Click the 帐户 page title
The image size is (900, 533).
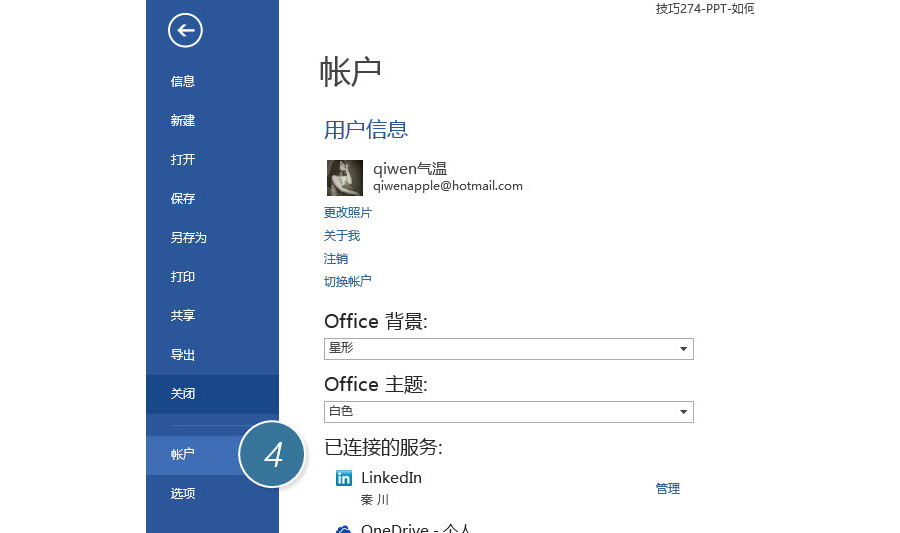click(350, 72)
